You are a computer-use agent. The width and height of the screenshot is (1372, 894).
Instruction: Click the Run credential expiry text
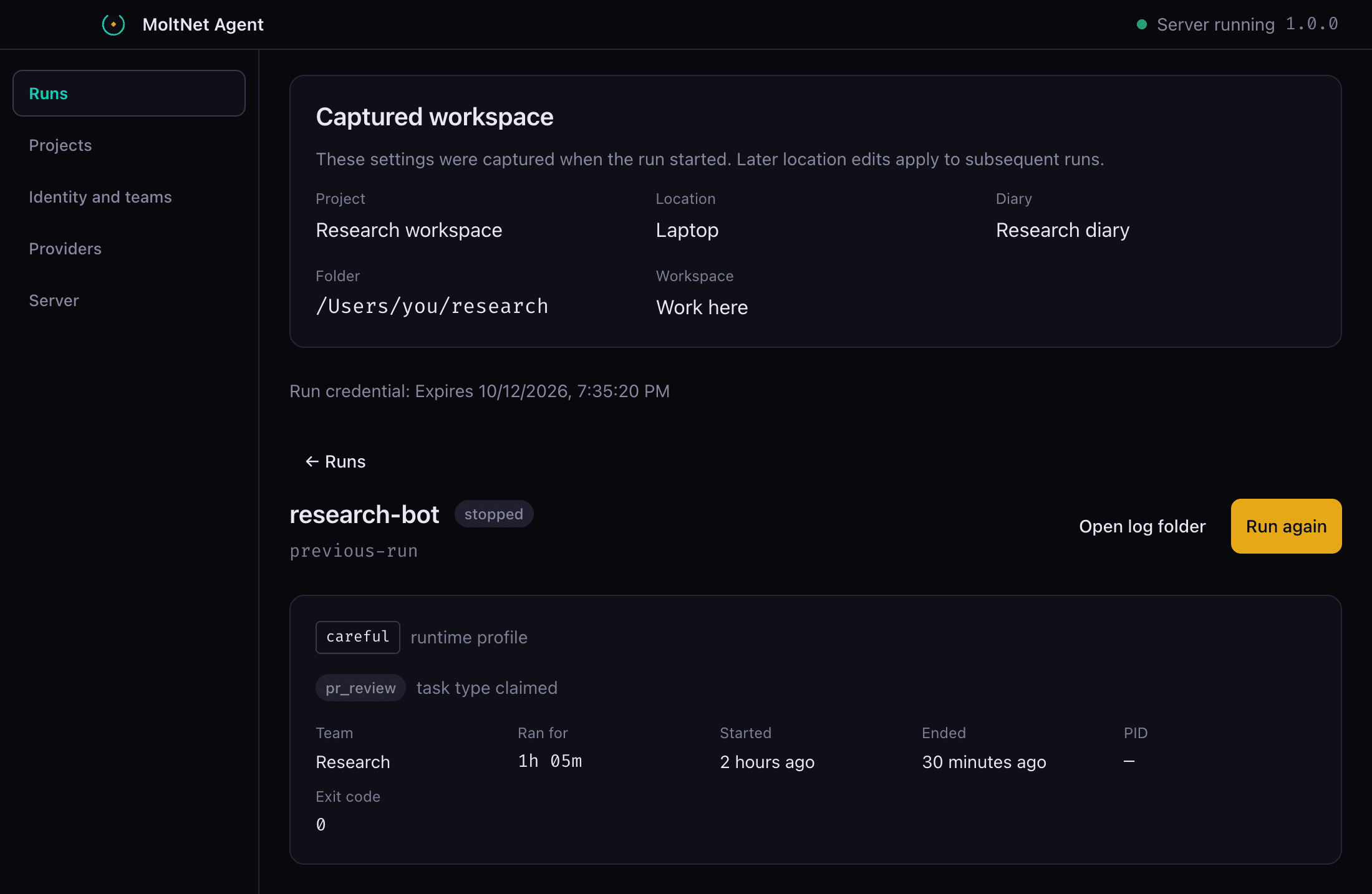click(x=479, y=391)
